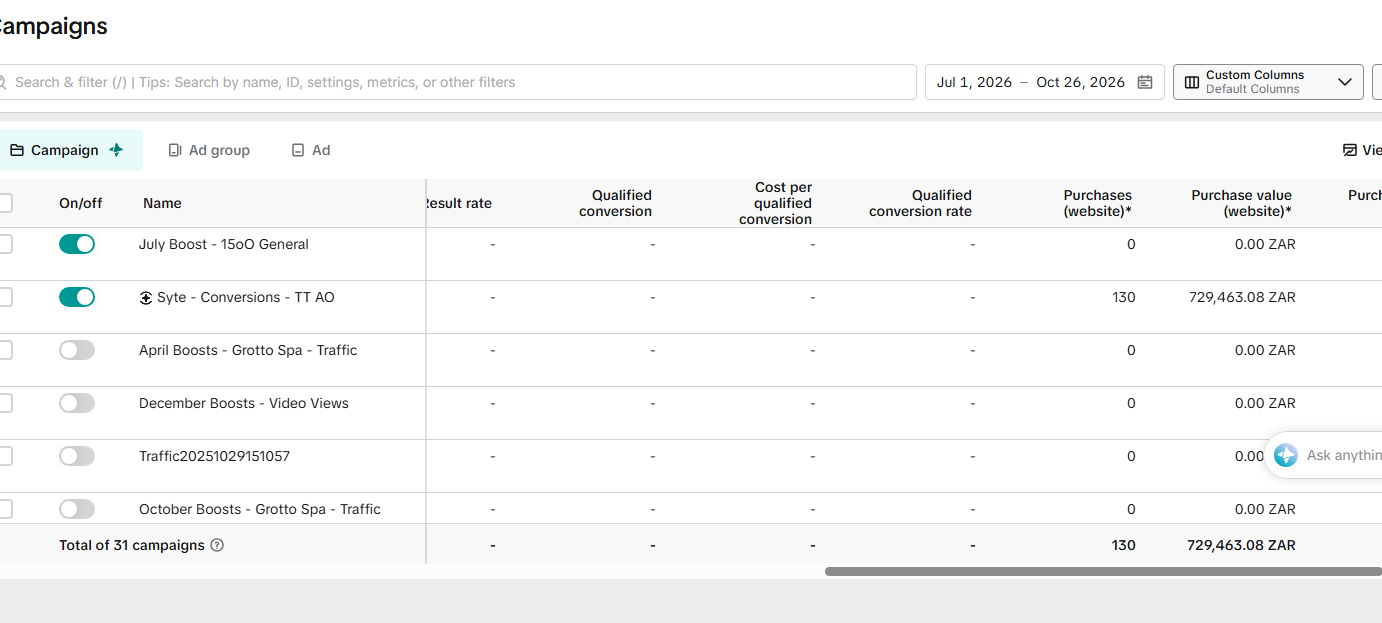Open the Custom Columns dropdown

1268,82
